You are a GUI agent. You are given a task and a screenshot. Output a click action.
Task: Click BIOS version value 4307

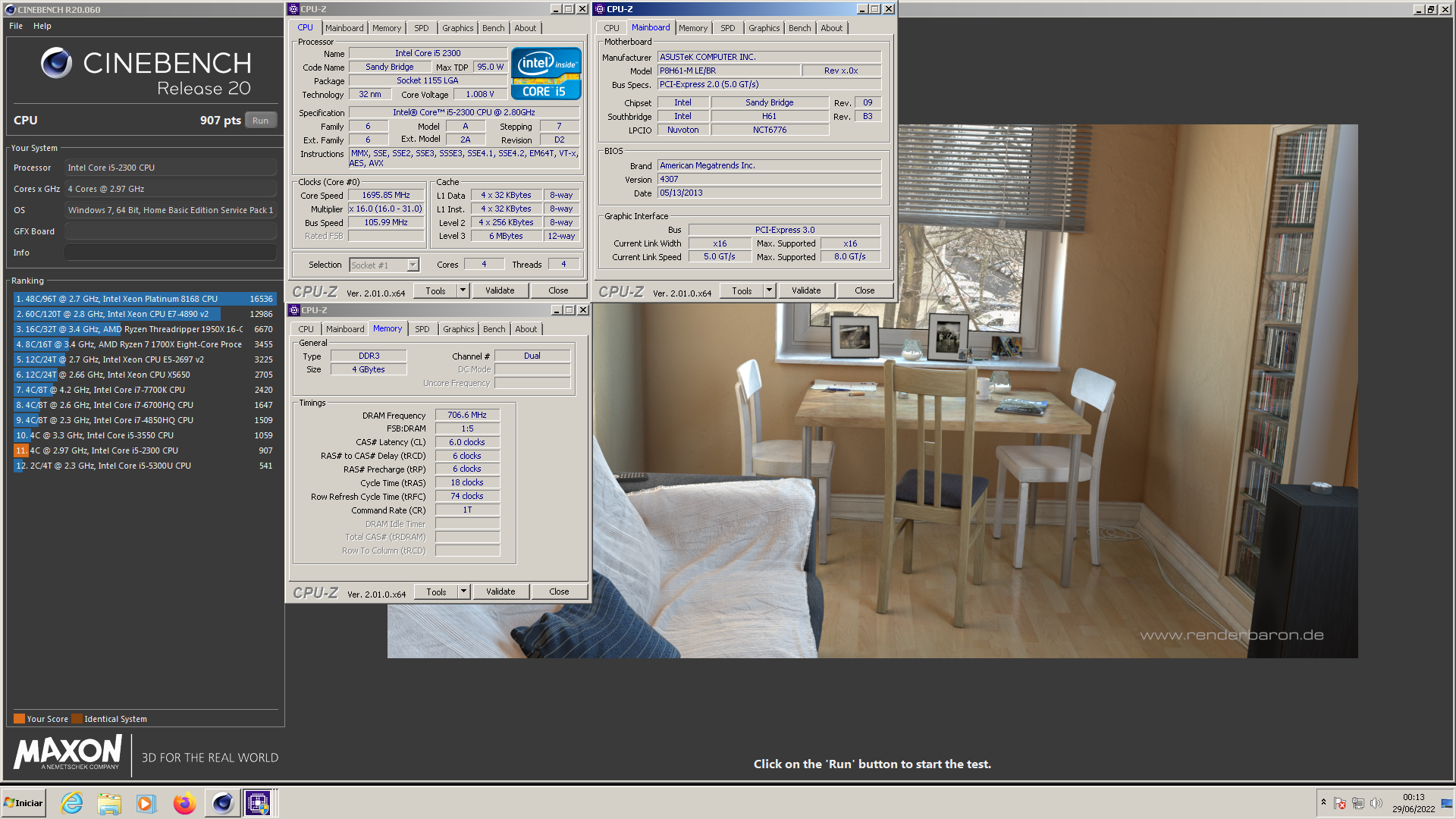click(x=769, y=179)
